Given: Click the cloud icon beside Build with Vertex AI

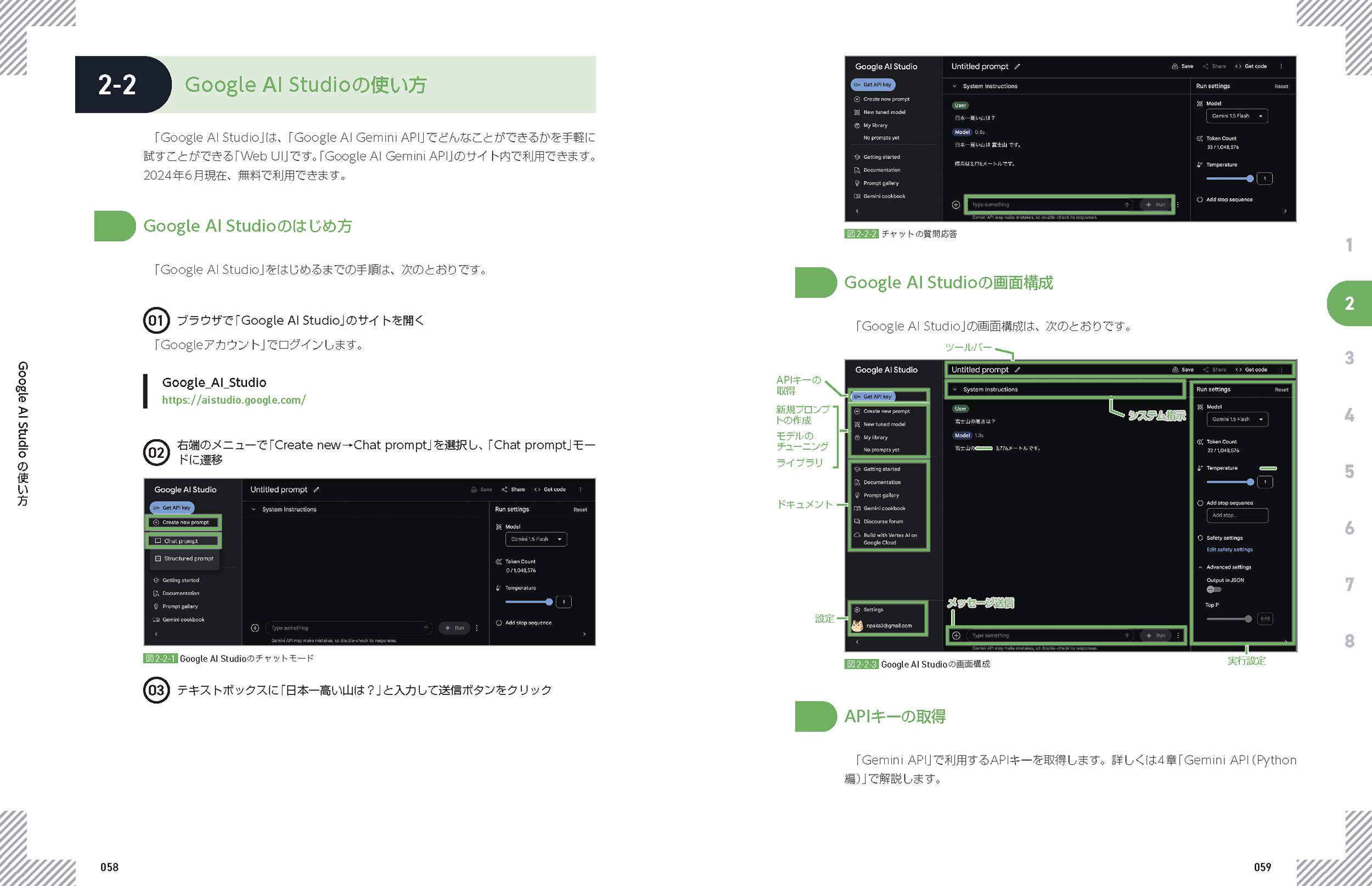Looking at the screenshot, I should [x=857, y=535].
